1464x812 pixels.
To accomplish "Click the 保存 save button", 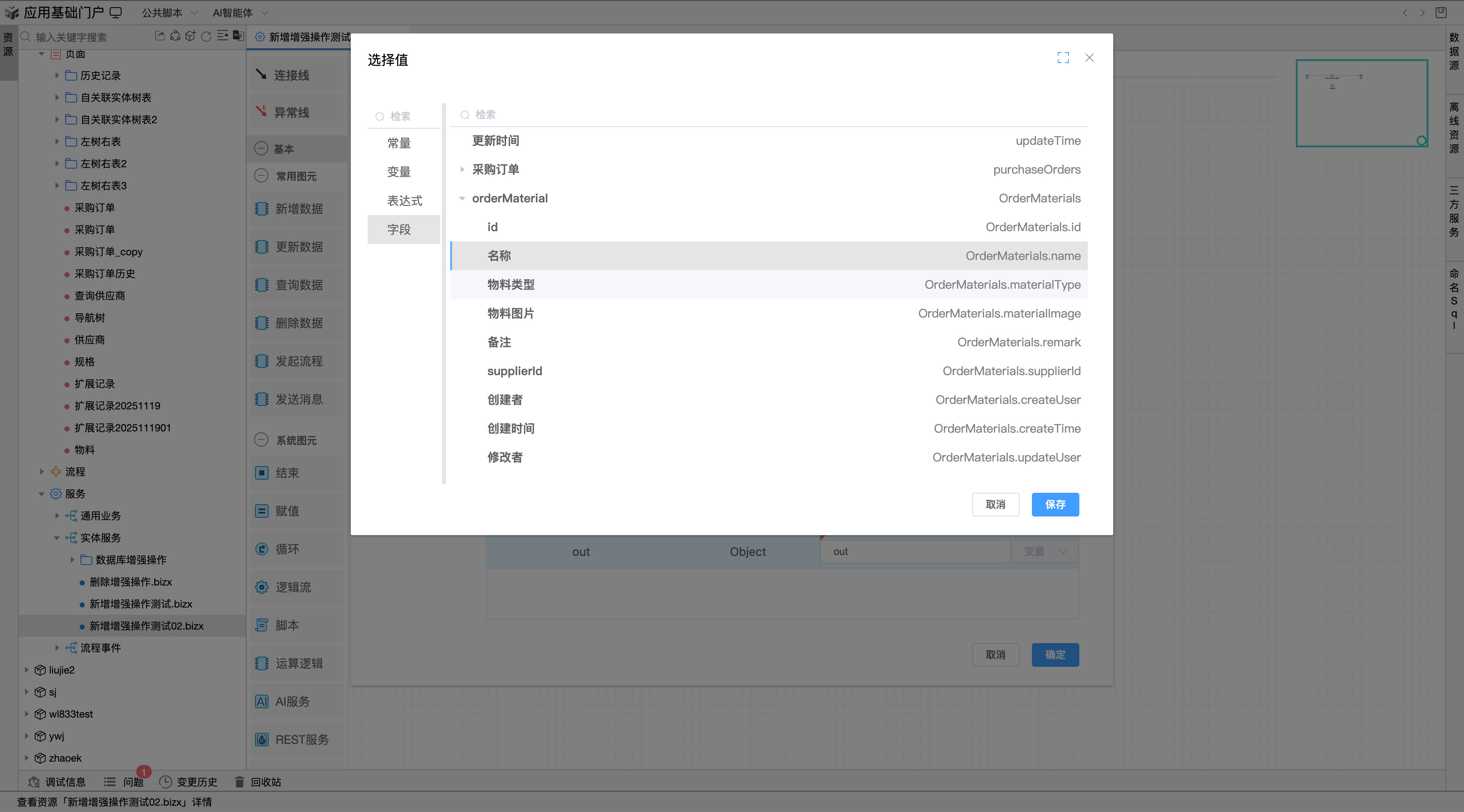I will pyautogui.click(x=1055, y=504).
